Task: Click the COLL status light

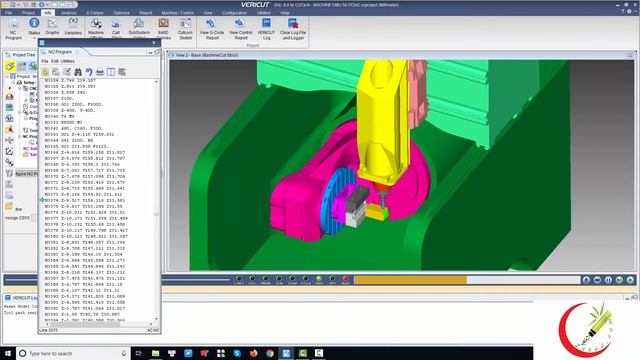Action: pyautogui.click(x=253, y=280)
